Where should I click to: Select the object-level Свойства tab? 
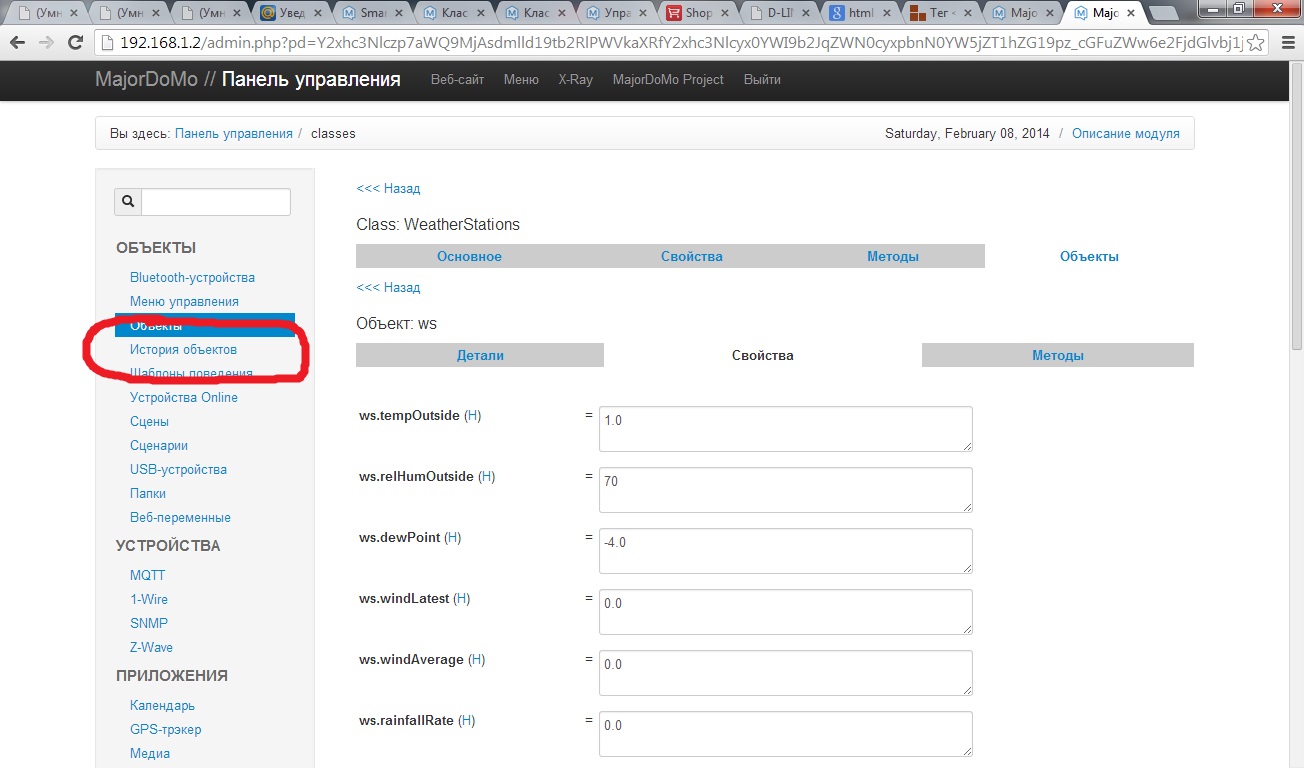coord(763,355)
